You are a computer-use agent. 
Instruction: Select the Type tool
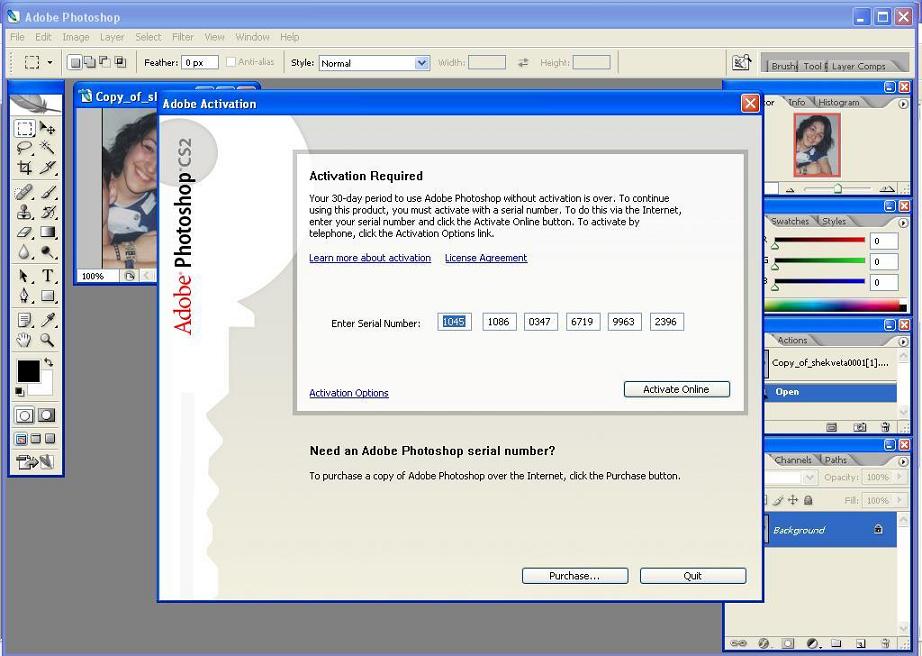point(48,276)
